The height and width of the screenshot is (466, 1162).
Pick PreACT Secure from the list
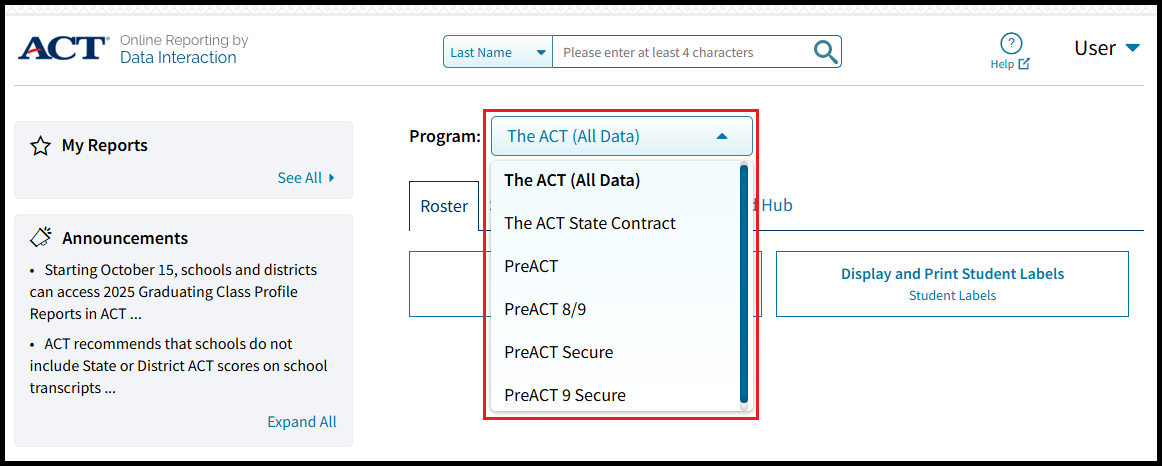[558, 352]
